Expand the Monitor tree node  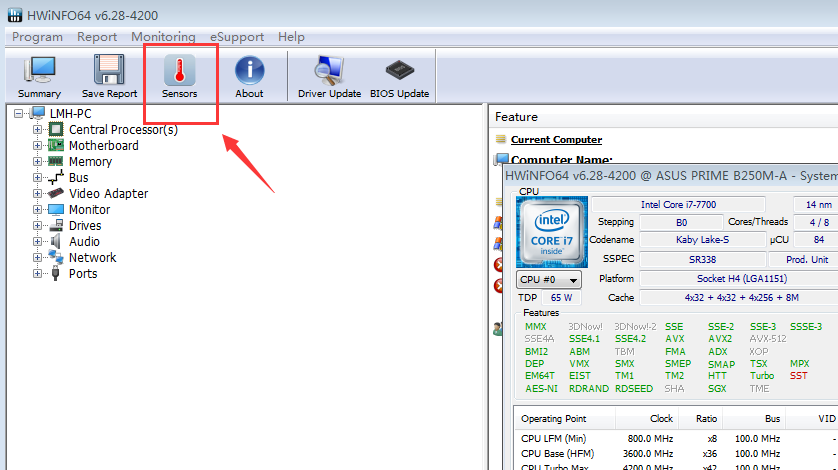(x=37, y=210)
